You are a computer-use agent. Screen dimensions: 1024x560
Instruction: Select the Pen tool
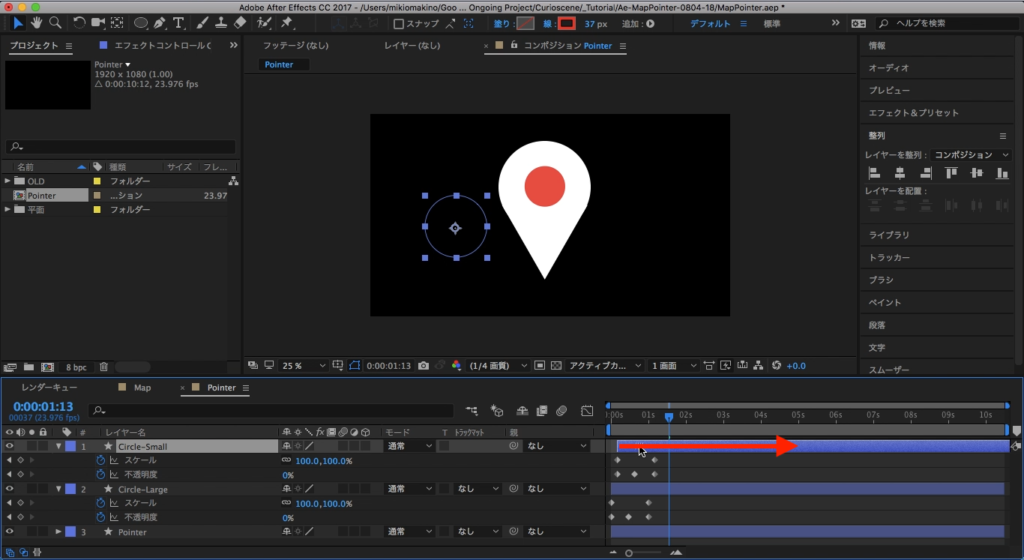pos(159,23)
